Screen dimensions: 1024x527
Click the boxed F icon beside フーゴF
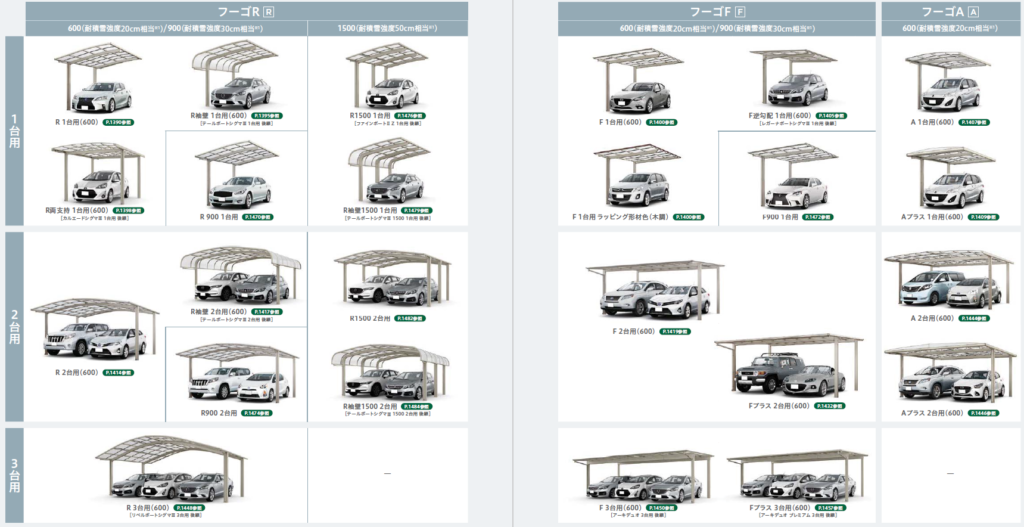740,11
